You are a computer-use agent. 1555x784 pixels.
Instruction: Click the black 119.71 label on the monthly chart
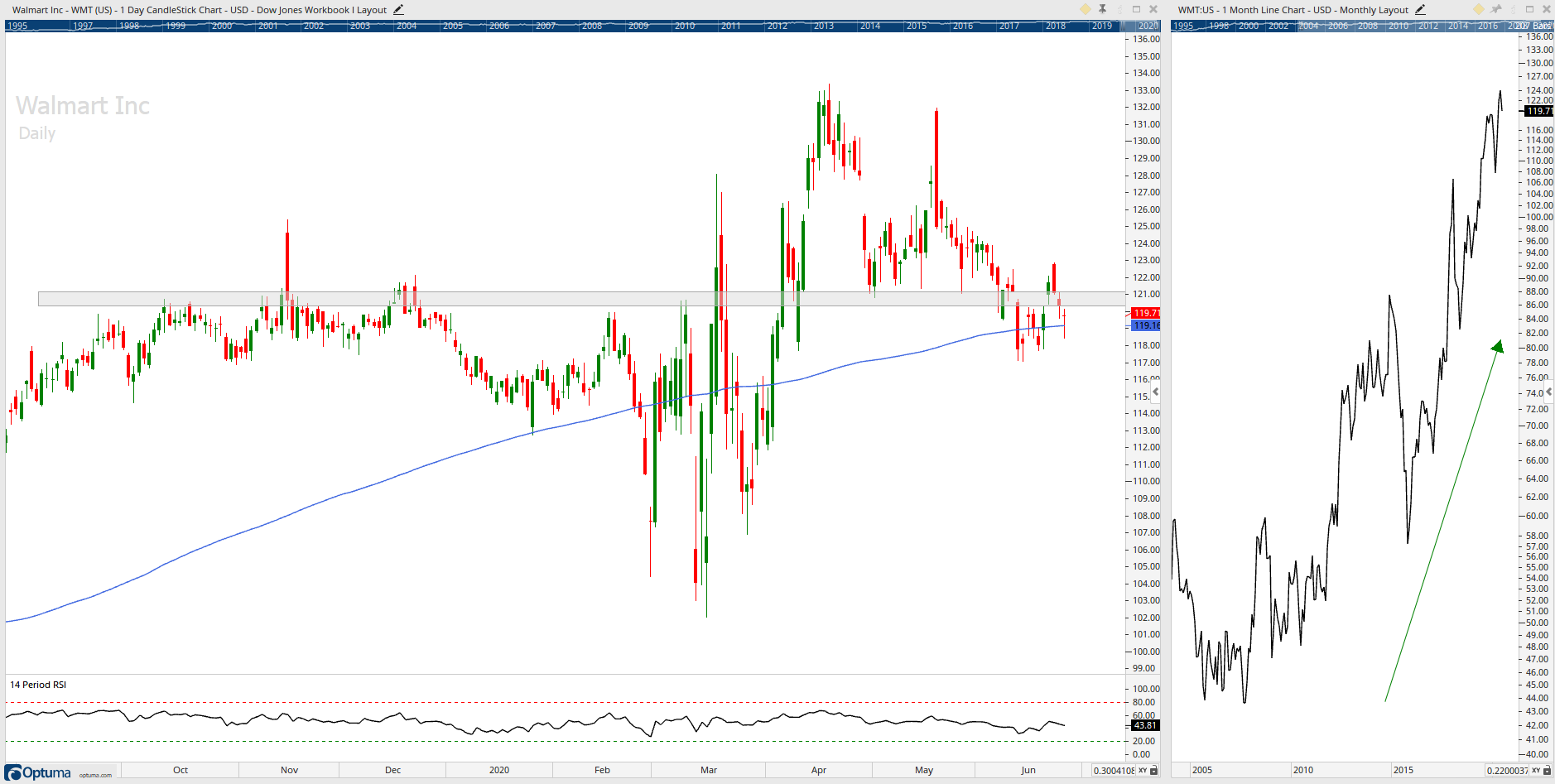pyautogui.click(x=1539, y=111)
